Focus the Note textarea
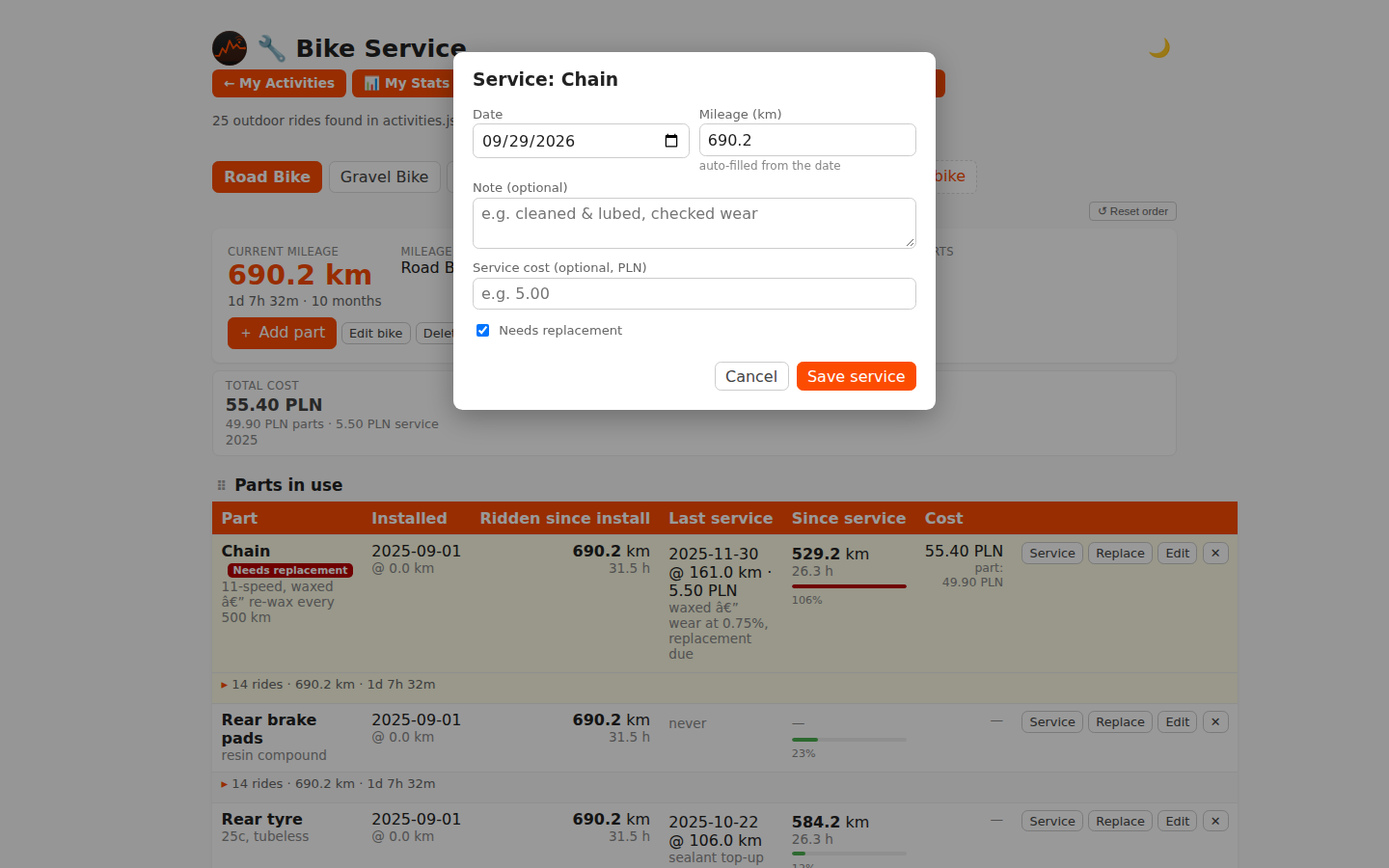This screenshot has height=868, width=1389. [x=694, y=223]
